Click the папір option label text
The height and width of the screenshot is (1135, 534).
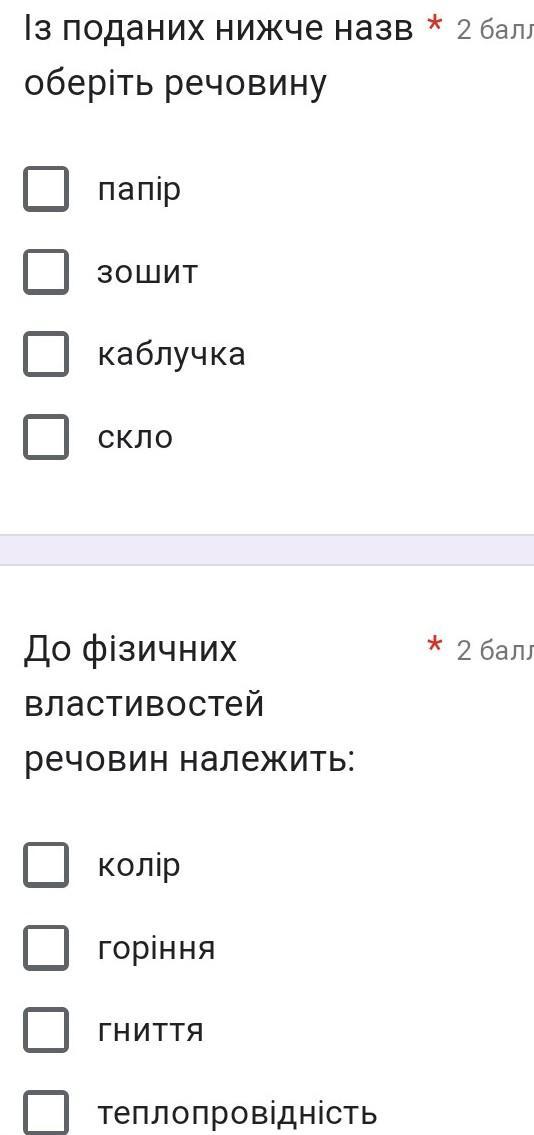tap(139, 190)
